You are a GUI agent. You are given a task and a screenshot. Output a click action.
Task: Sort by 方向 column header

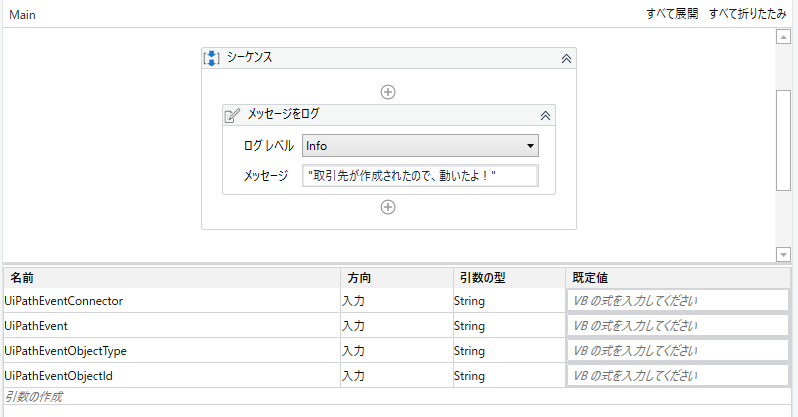pos(397,277)
